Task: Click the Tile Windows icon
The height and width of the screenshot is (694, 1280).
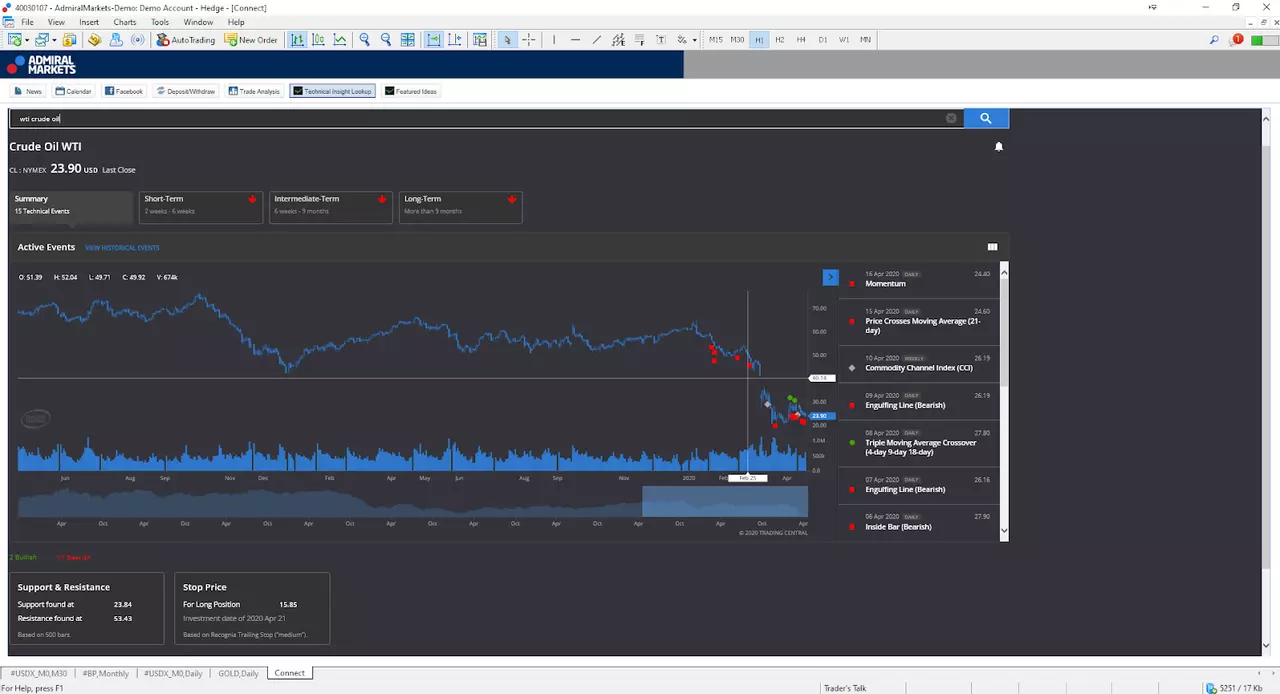Action: 408,40
